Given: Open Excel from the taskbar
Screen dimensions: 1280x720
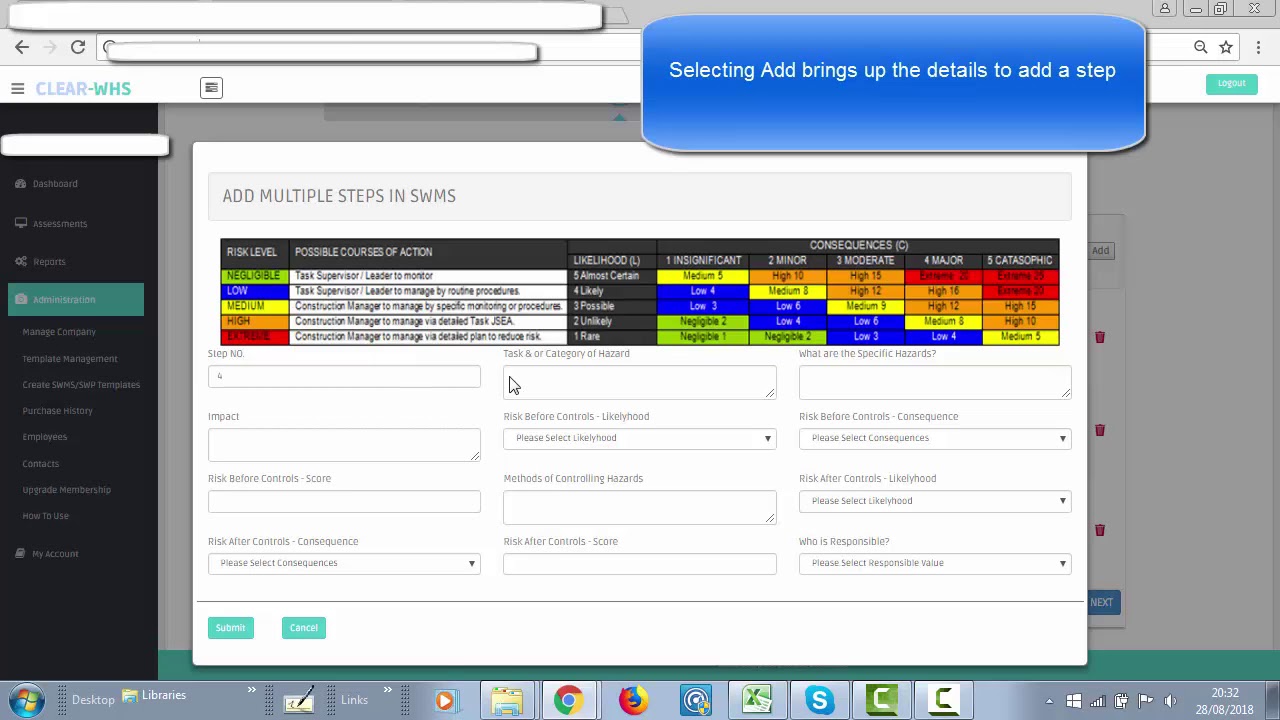Looking at the screenshot, I should (757, 700).
